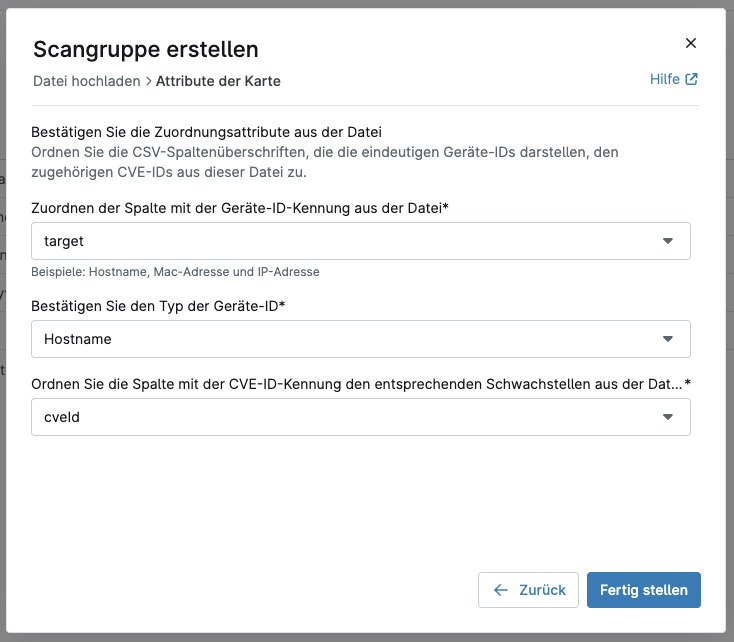Click the external link icon beside Hilfe
Image resolution: width=734 pixels, height=642 pixels.
691,80
